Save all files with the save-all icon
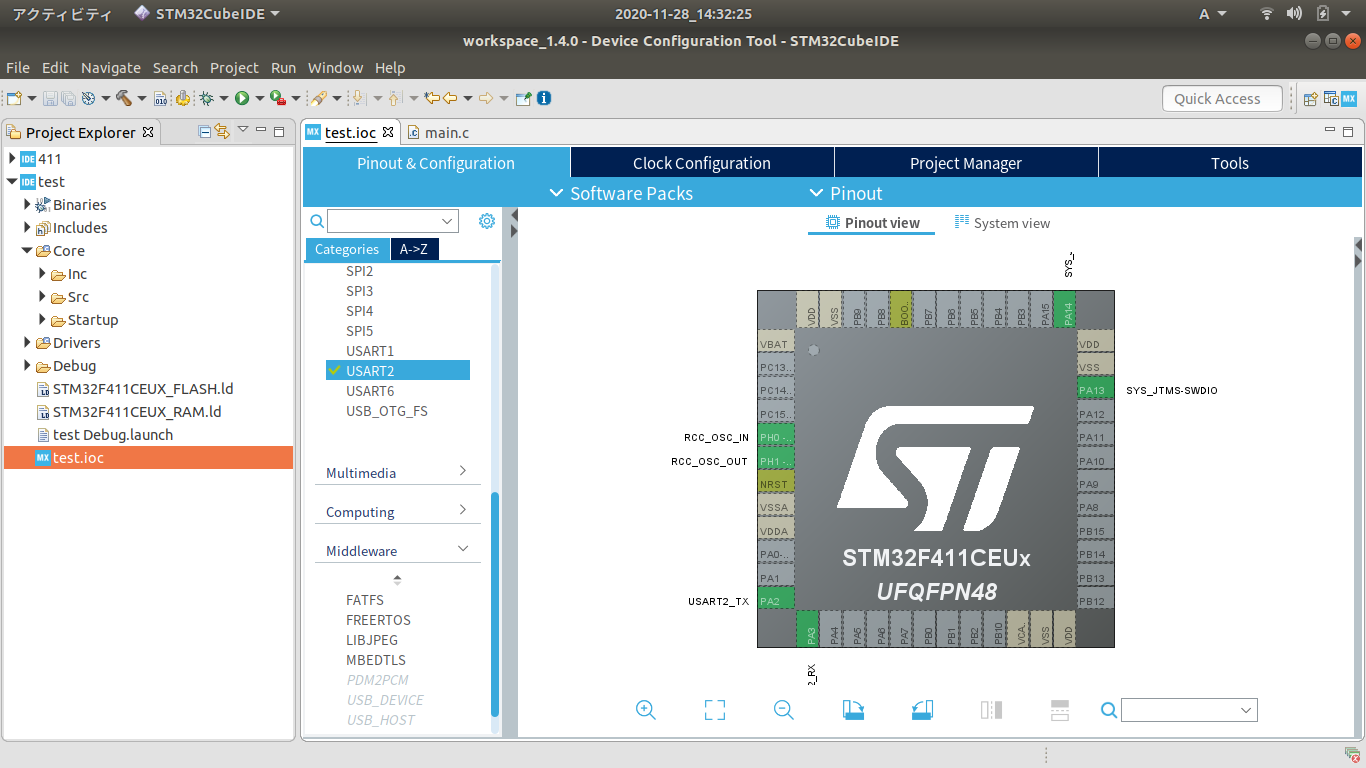The width and height of the screenshot is (1366, 768). (x=68, y=98)
